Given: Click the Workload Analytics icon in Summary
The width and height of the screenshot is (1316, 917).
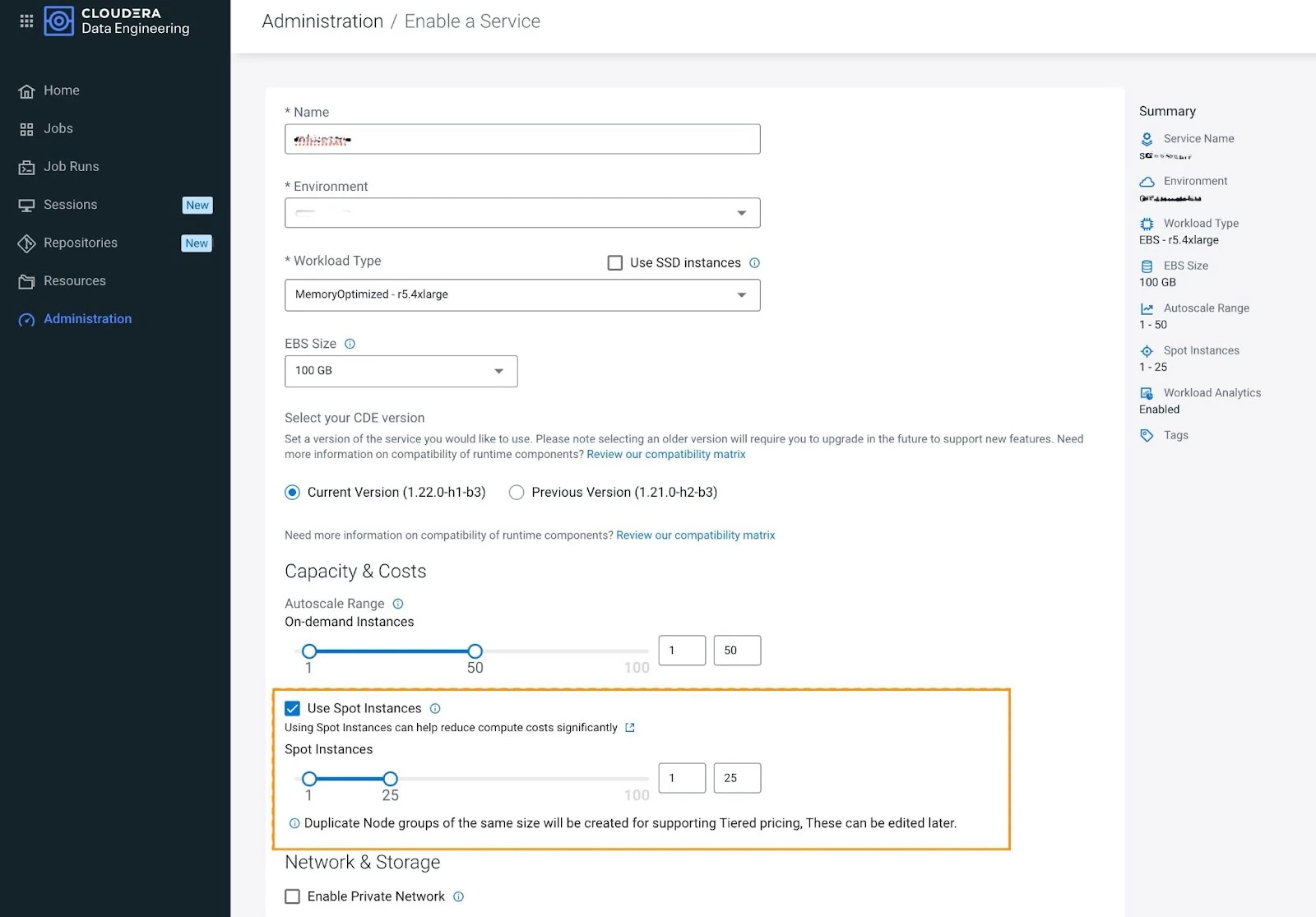Looking at the screenshot, I should pyautogui.click(x=1147, y=393).
